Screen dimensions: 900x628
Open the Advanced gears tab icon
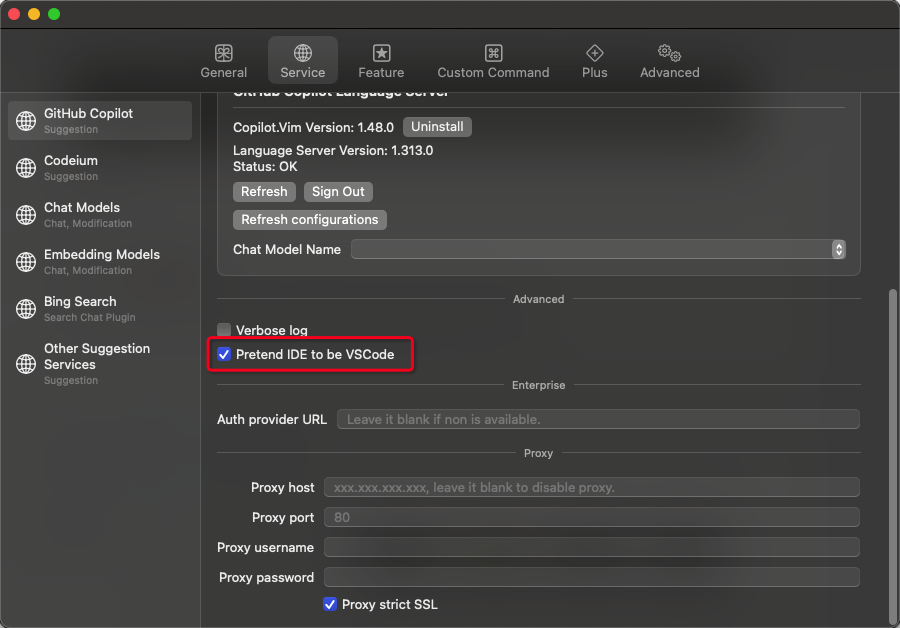tap(669, 53)
